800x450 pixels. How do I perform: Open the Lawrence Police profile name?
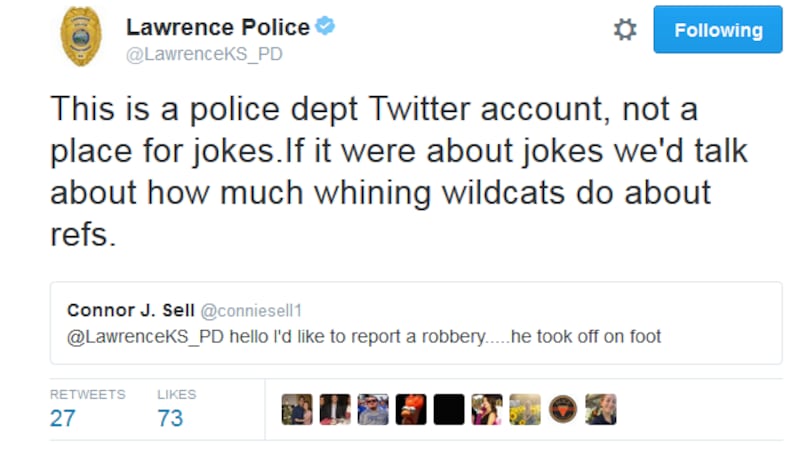(x=216, y=27)
